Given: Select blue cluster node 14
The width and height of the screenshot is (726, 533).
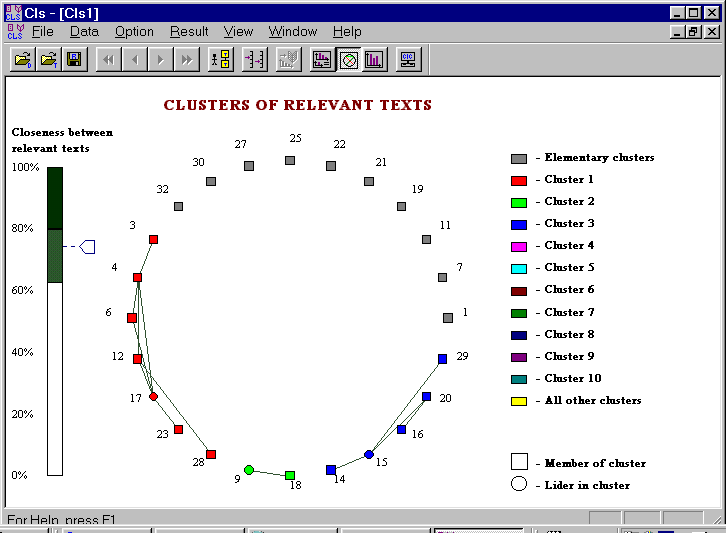Looking at the screenshot, I should click(x=331, y=470).
